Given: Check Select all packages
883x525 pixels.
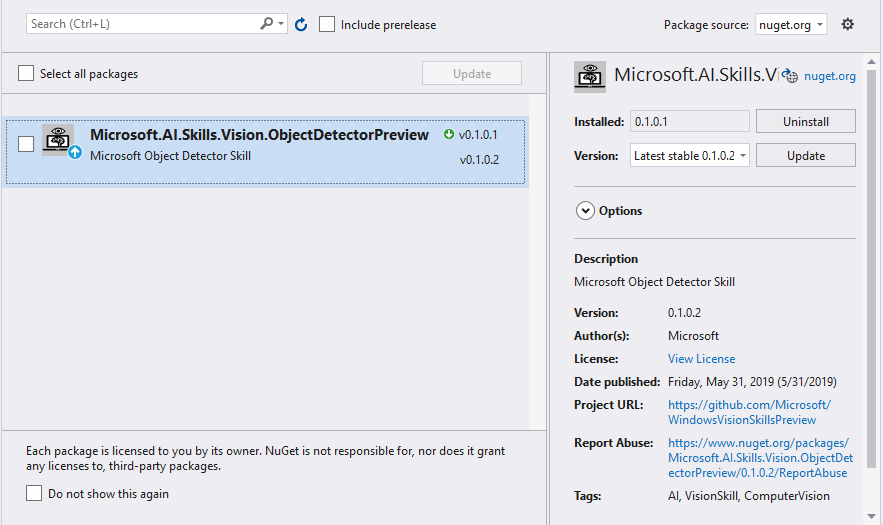Looking at the screenshot, I should [x=26, y=73].
